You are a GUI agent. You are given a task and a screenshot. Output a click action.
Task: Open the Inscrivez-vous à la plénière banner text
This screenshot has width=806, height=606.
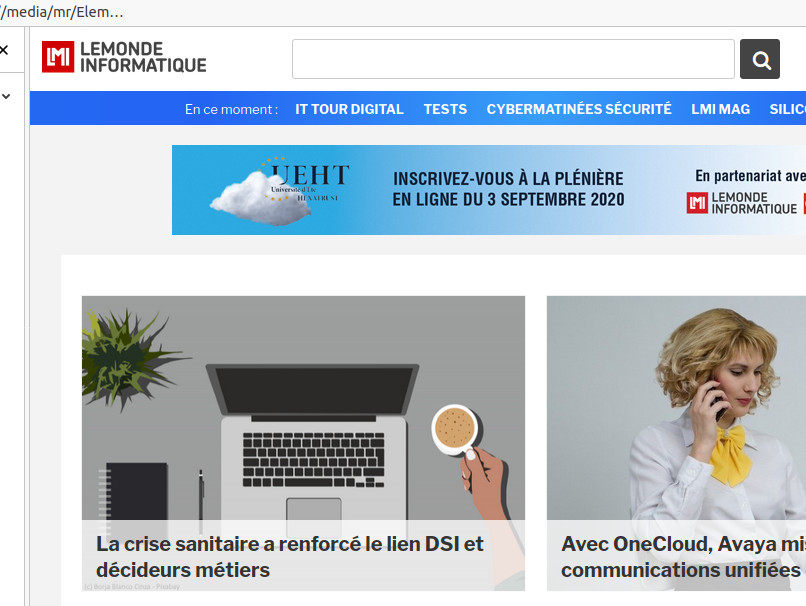click(508, 189)
